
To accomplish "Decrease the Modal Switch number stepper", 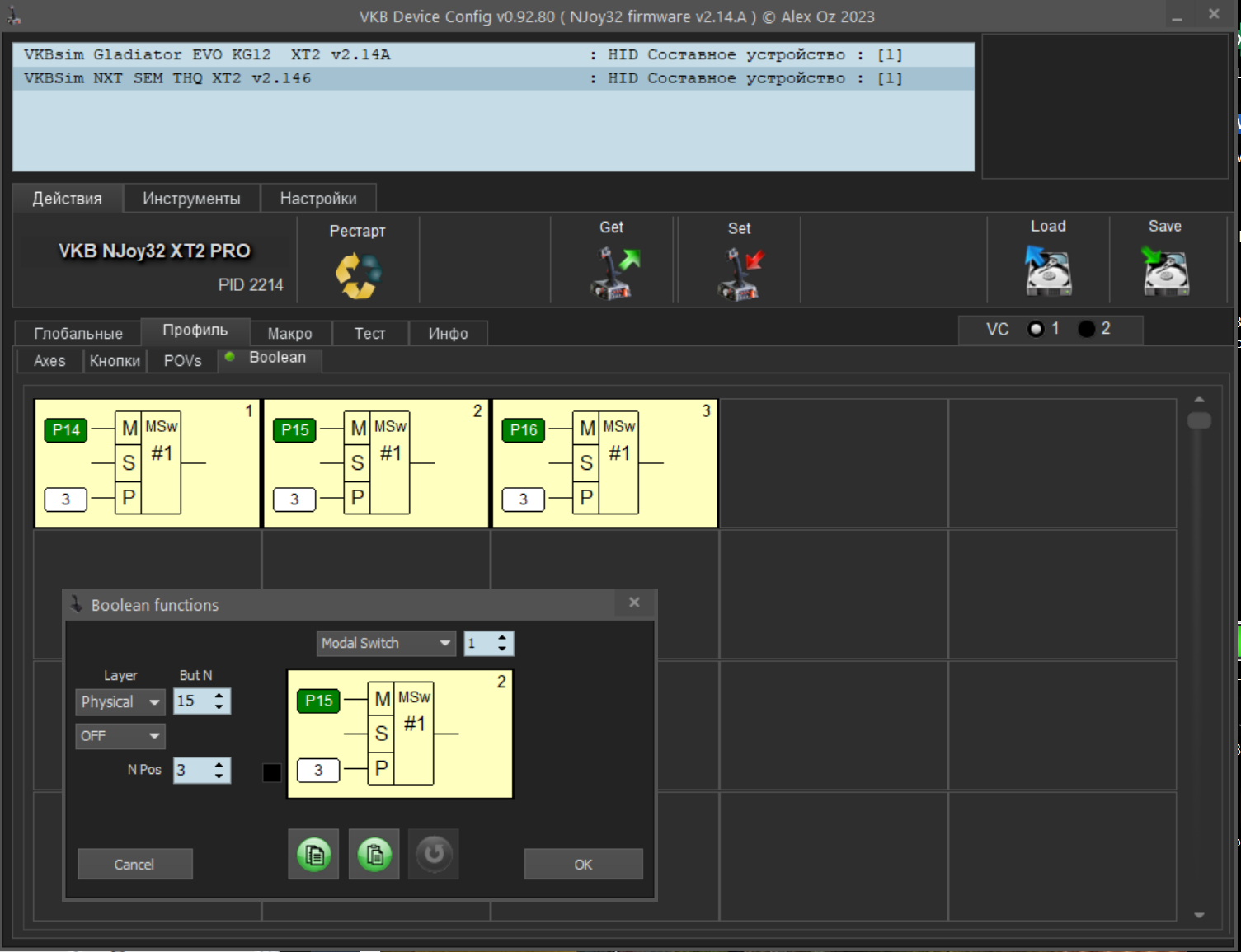I will 501,649.
